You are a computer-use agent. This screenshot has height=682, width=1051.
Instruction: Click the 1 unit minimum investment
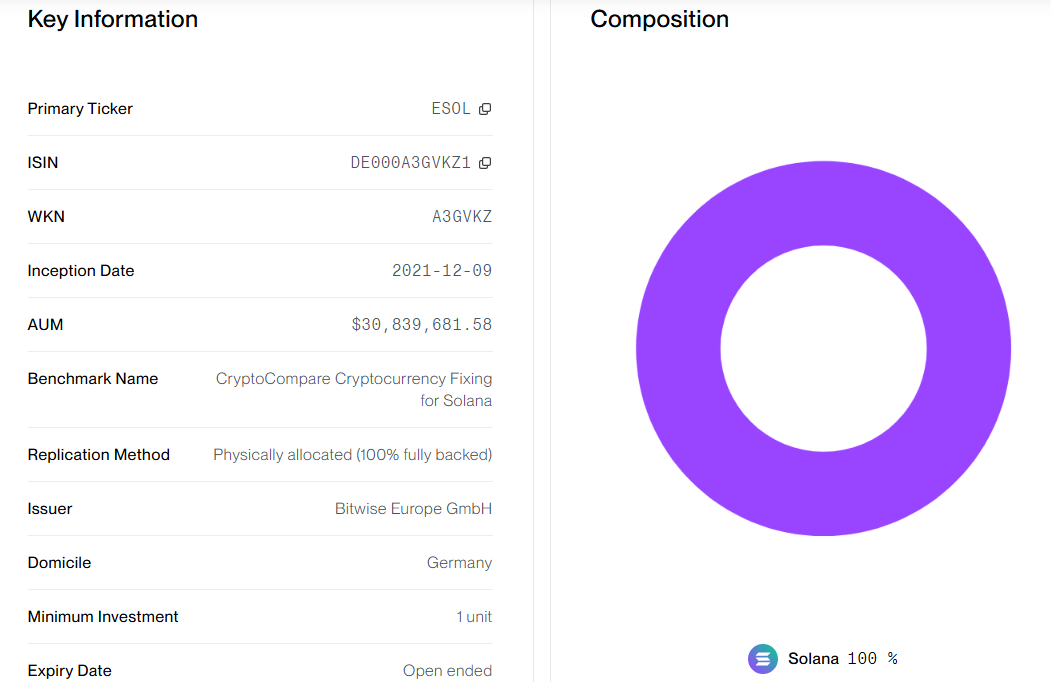click(x=474, y=617)
